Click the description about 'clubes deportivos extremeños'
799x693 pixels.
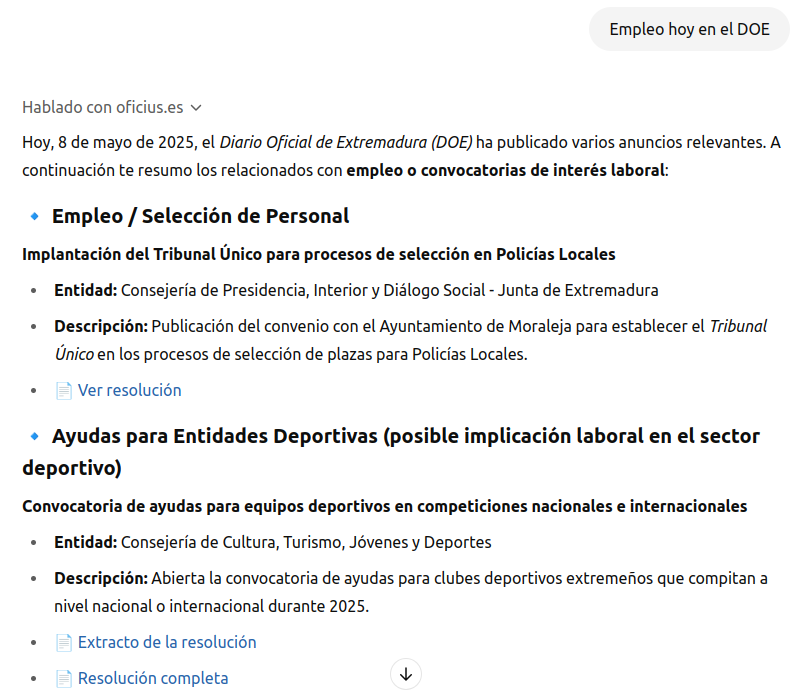click(411, 593)
